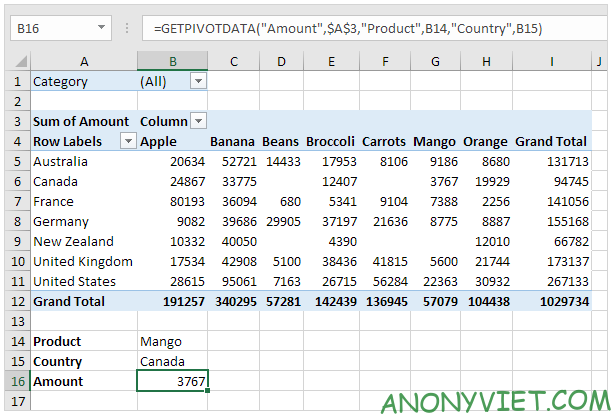Select the cell containing Mango product value
Image resolution: width=612 pixels, height=415 pixels.
[x=172, y=341]
